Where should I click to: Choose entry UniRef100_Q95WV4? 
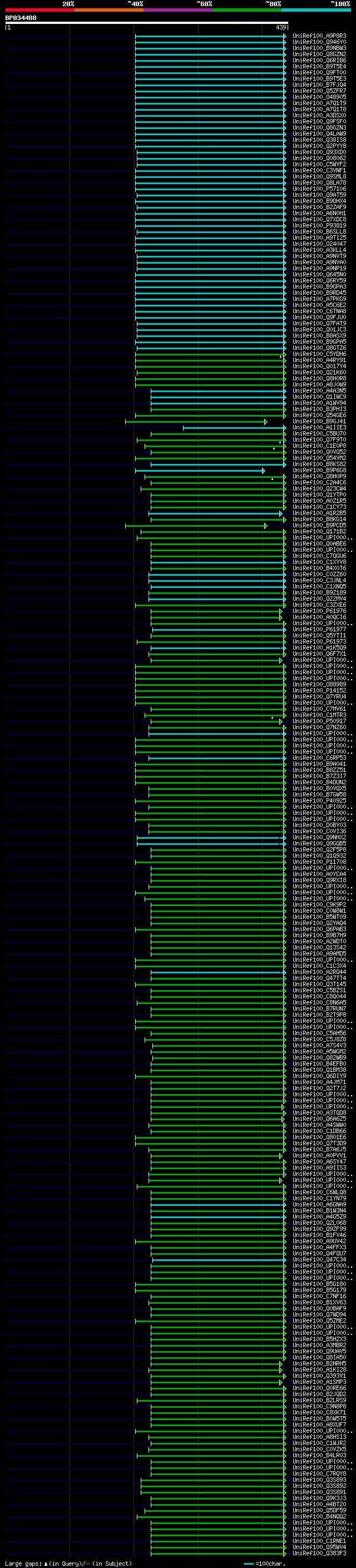click(x=319, y=1547)
